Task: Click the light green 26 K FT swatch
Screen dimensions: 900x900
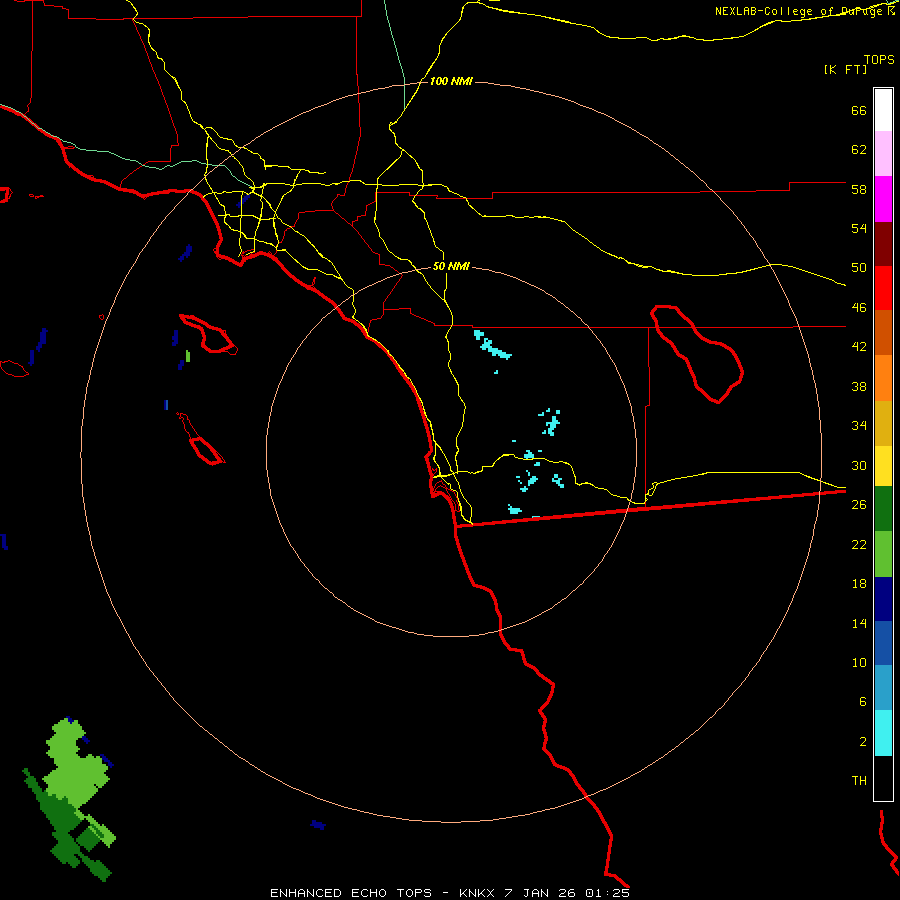Action: (x=883, y=554)
